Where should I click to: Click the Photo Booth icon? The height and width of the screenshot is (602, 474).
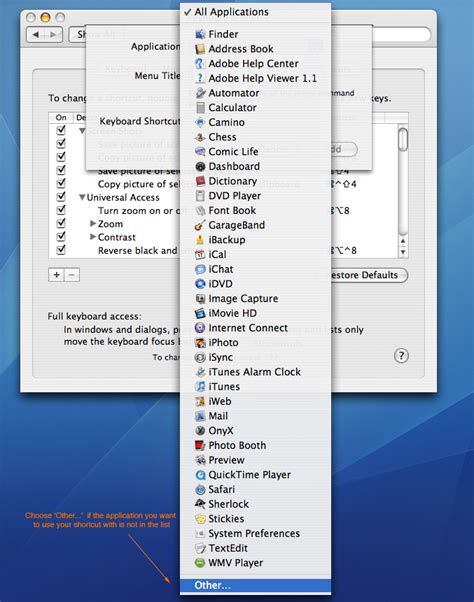(200, 445)
